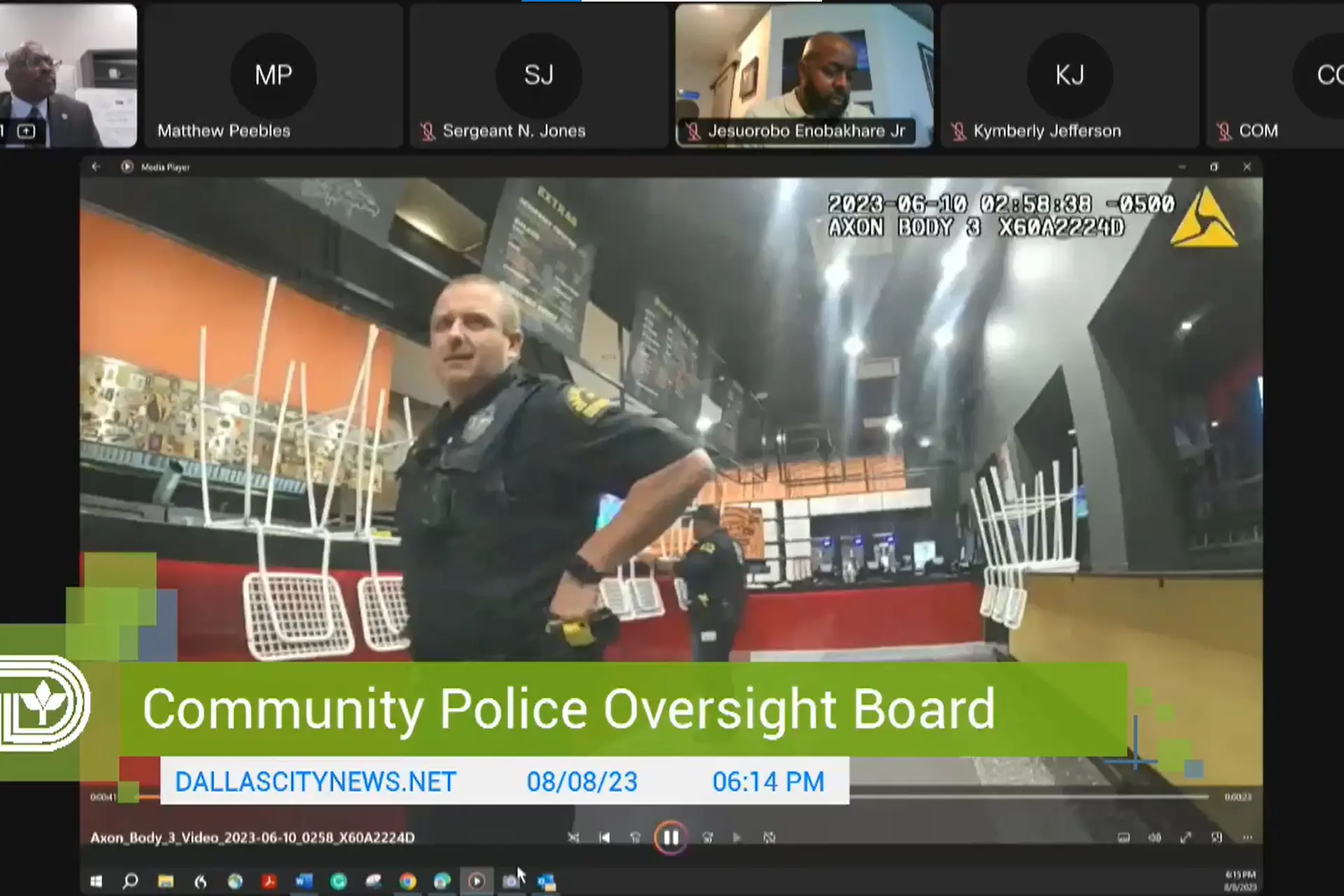This screenshot has height=896, width=1344.
Task: Click the next track button
Action: pos(736,837)
